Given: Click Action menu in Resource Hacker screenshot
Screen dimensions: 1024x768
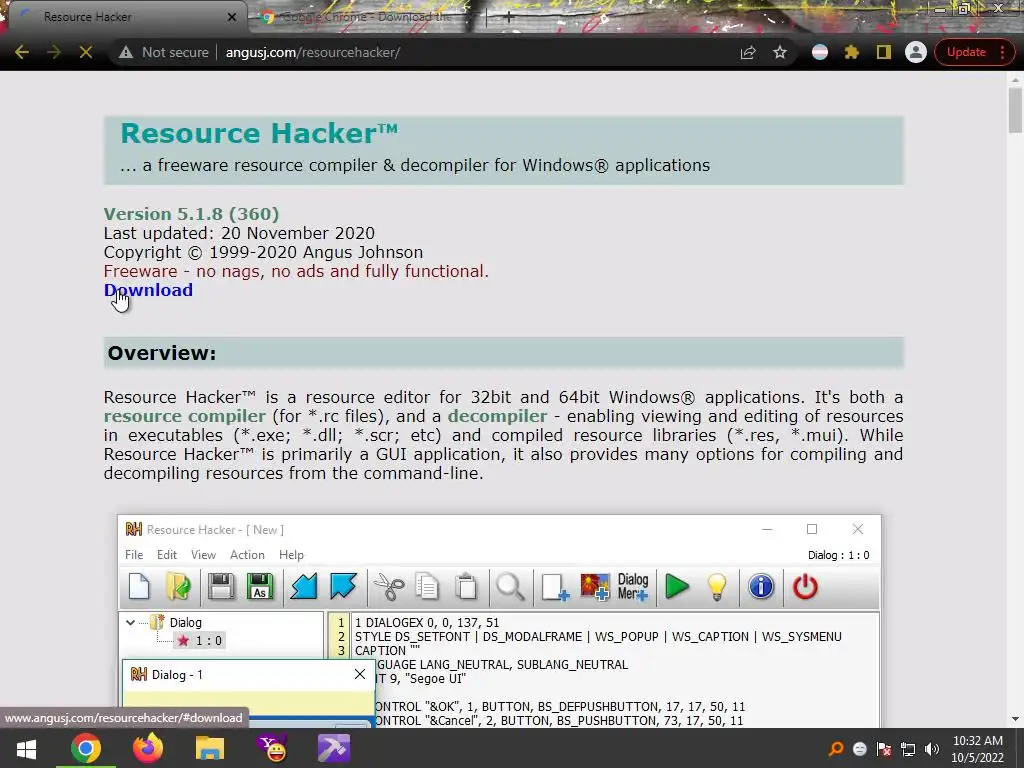Looking at the screenshot, I should point(247,554).
